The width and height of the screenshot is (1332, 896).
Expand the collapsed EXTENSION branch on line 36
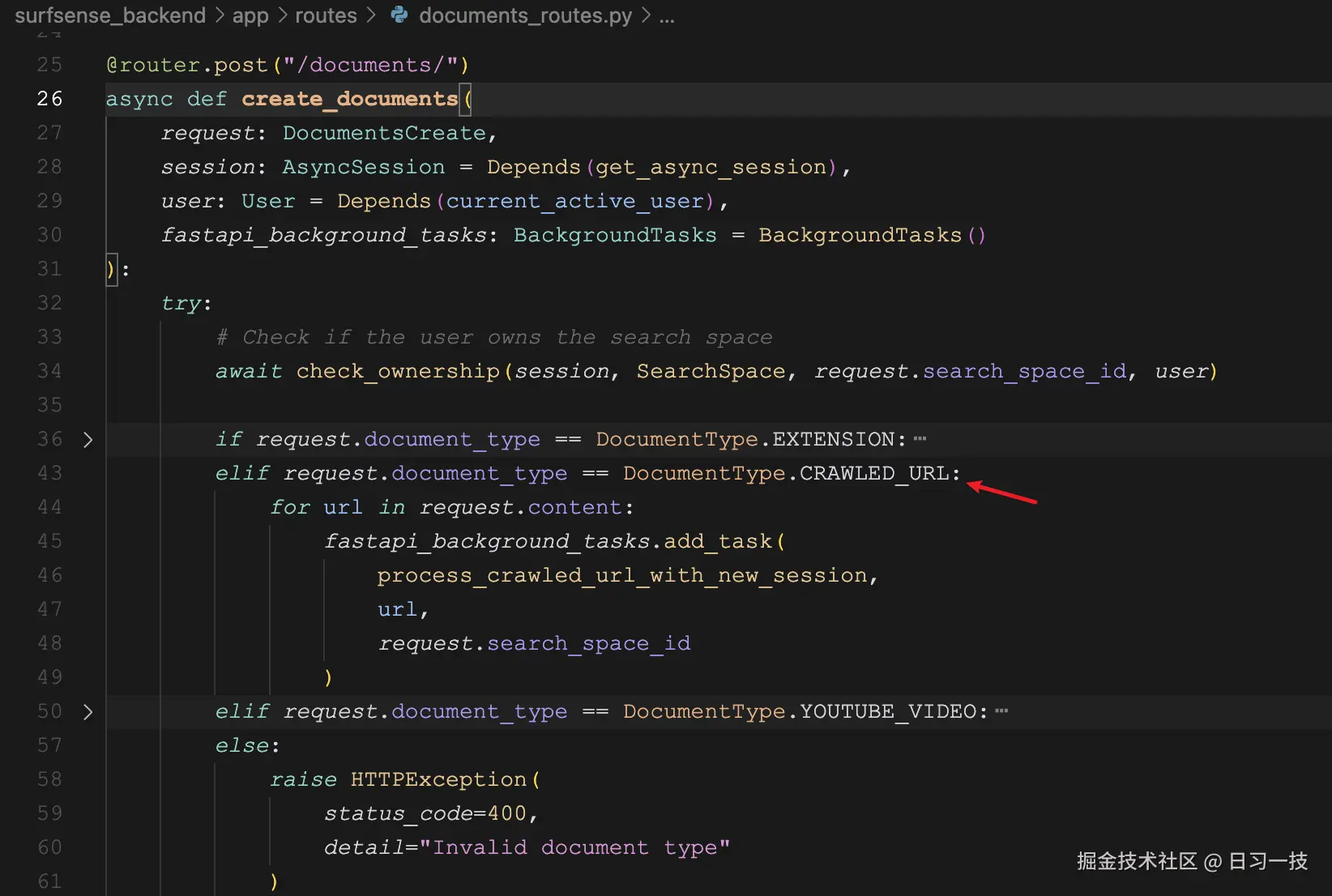coord(88,439)
